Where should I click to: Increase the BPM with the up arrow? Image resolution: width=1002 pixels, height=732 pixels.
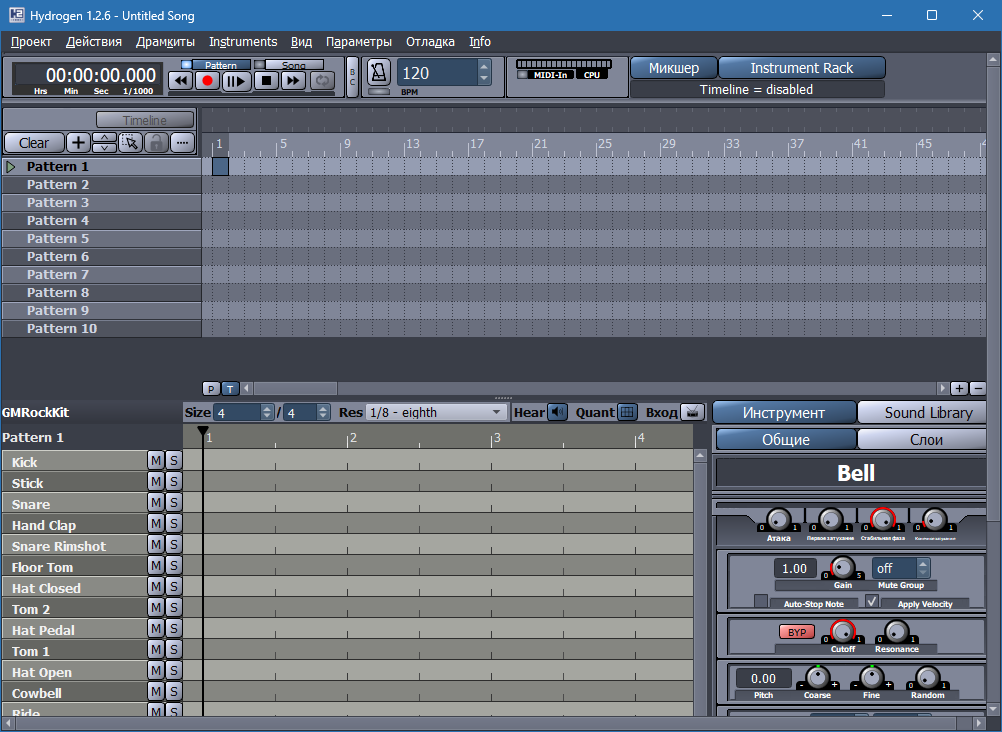[484, 66]
